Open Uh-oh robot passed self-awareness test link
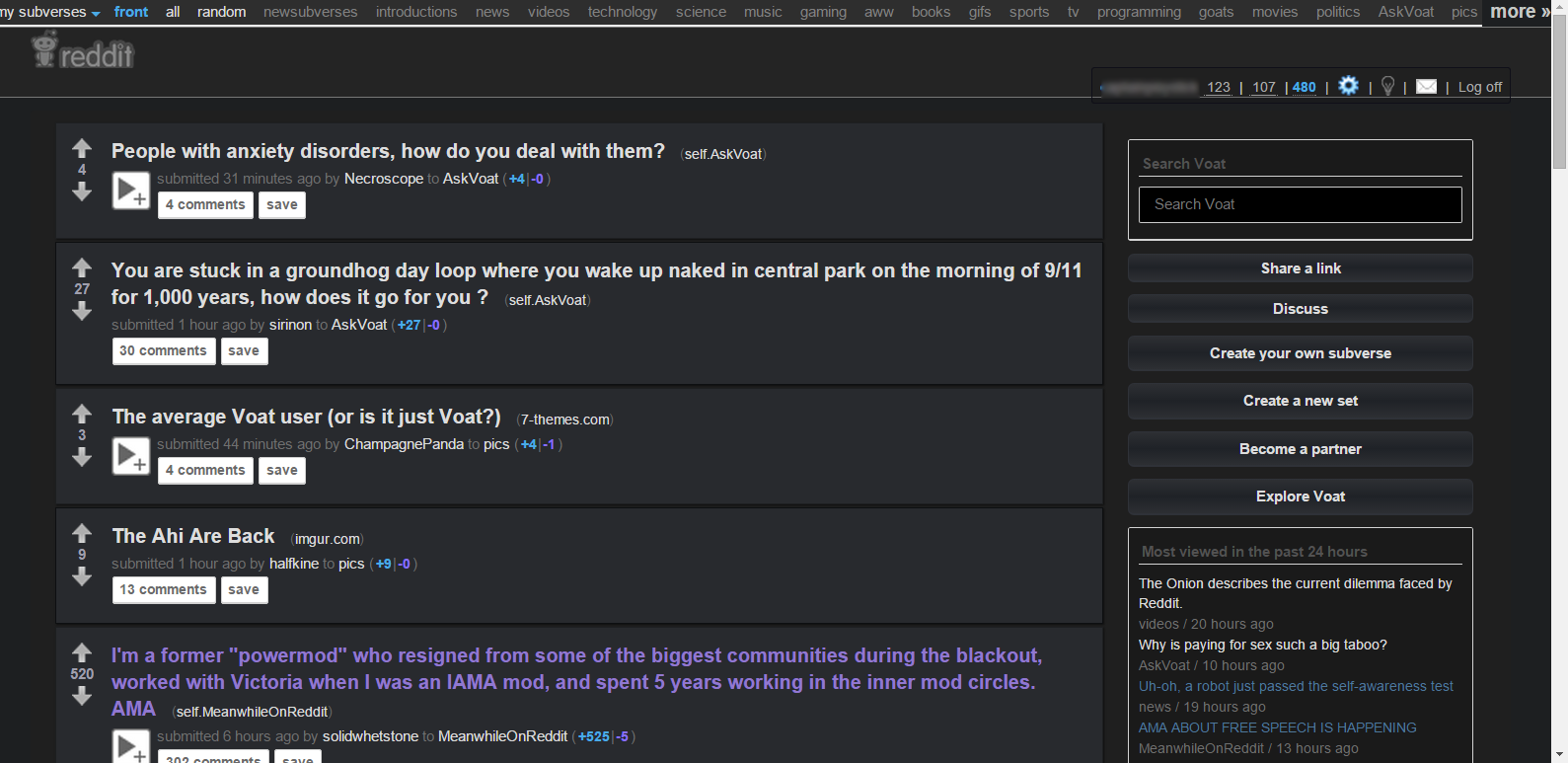Image resolution: width=1568 pixels, height=763 pixels. pyautogui.click(x=1296, y=686)
